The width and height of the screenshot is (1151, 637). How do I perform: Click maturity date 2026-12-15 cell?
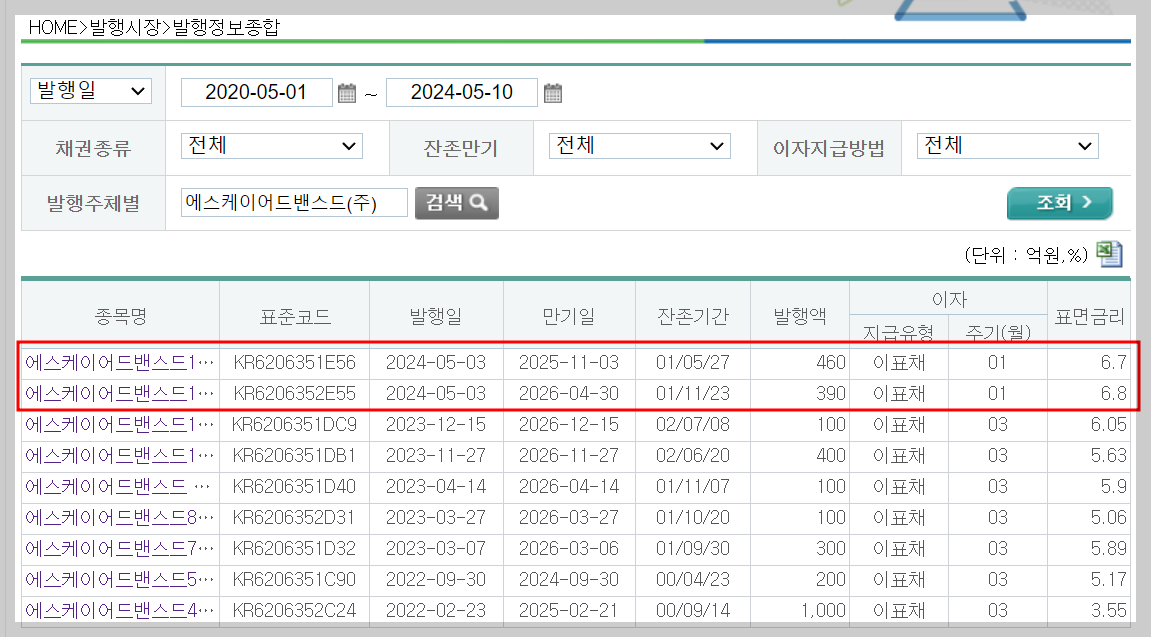point(569,424)
